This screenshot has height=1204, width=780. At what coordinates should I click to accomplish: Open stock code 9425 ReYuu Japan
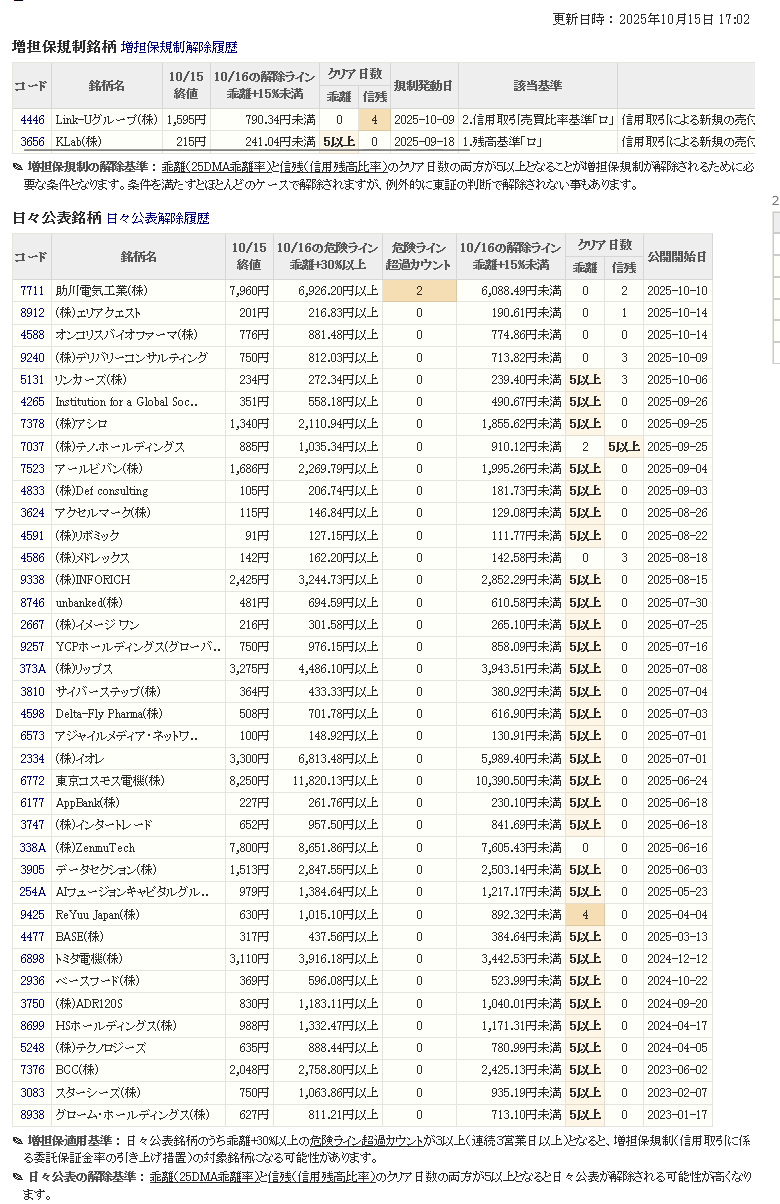[32, 914]
